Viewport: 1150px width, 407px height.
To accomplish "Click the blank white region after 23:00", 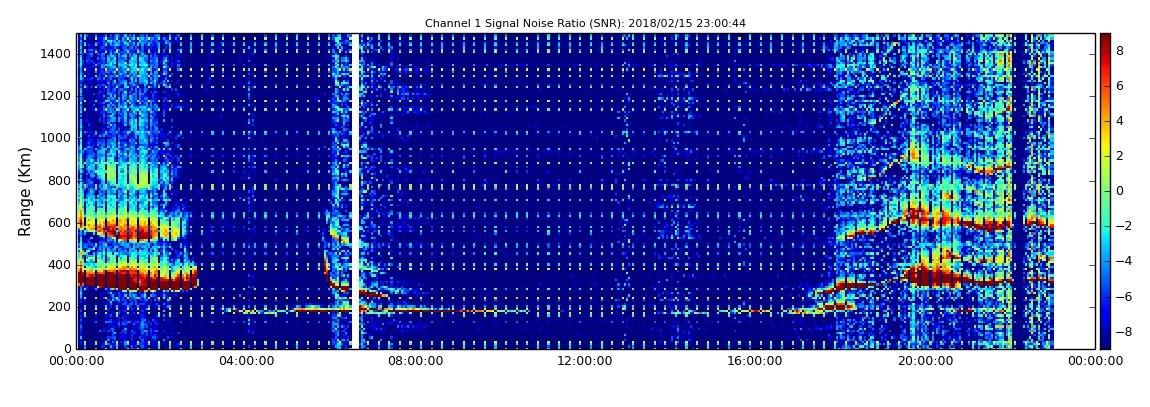I will (1074, 191).
